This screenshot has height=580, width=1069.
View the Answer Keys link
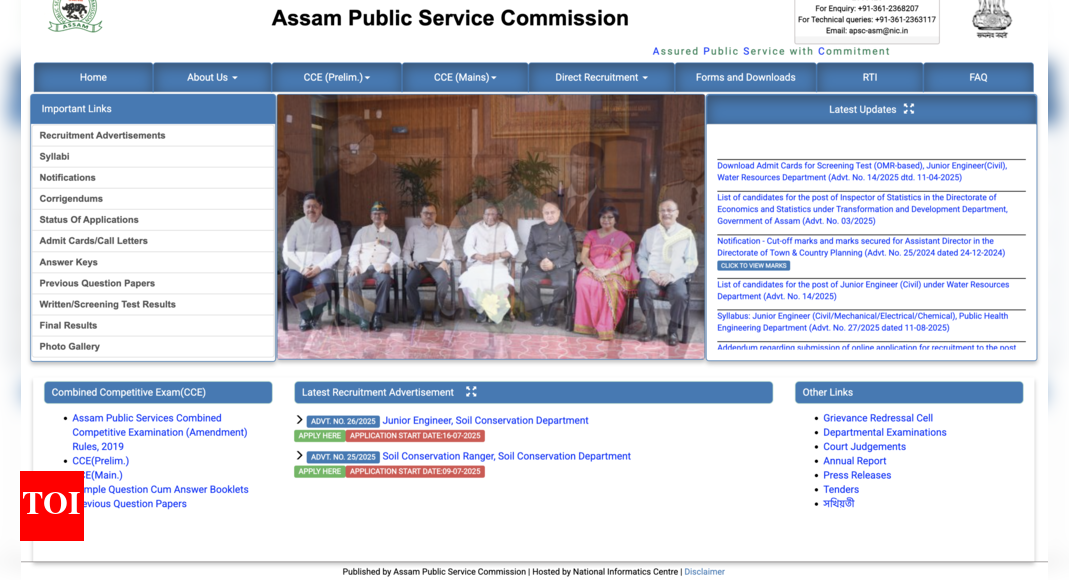68,262
